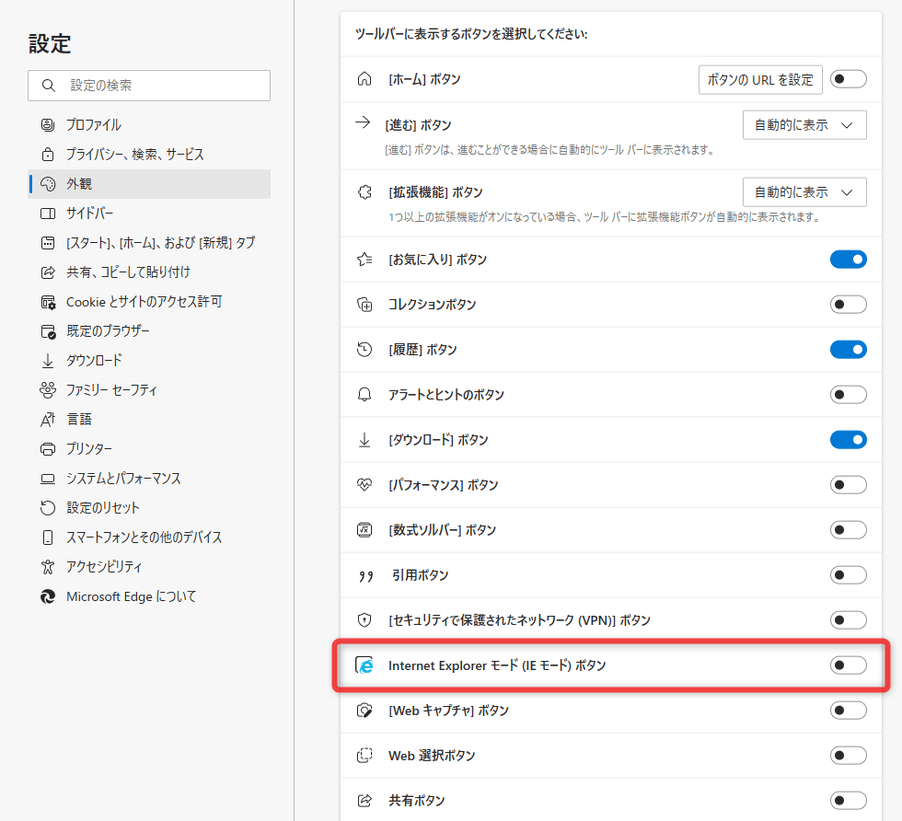This screenshot has width=902, height=821.
Task: Click the family safety icon in the sidebar
Action: [x=48, y=390]
